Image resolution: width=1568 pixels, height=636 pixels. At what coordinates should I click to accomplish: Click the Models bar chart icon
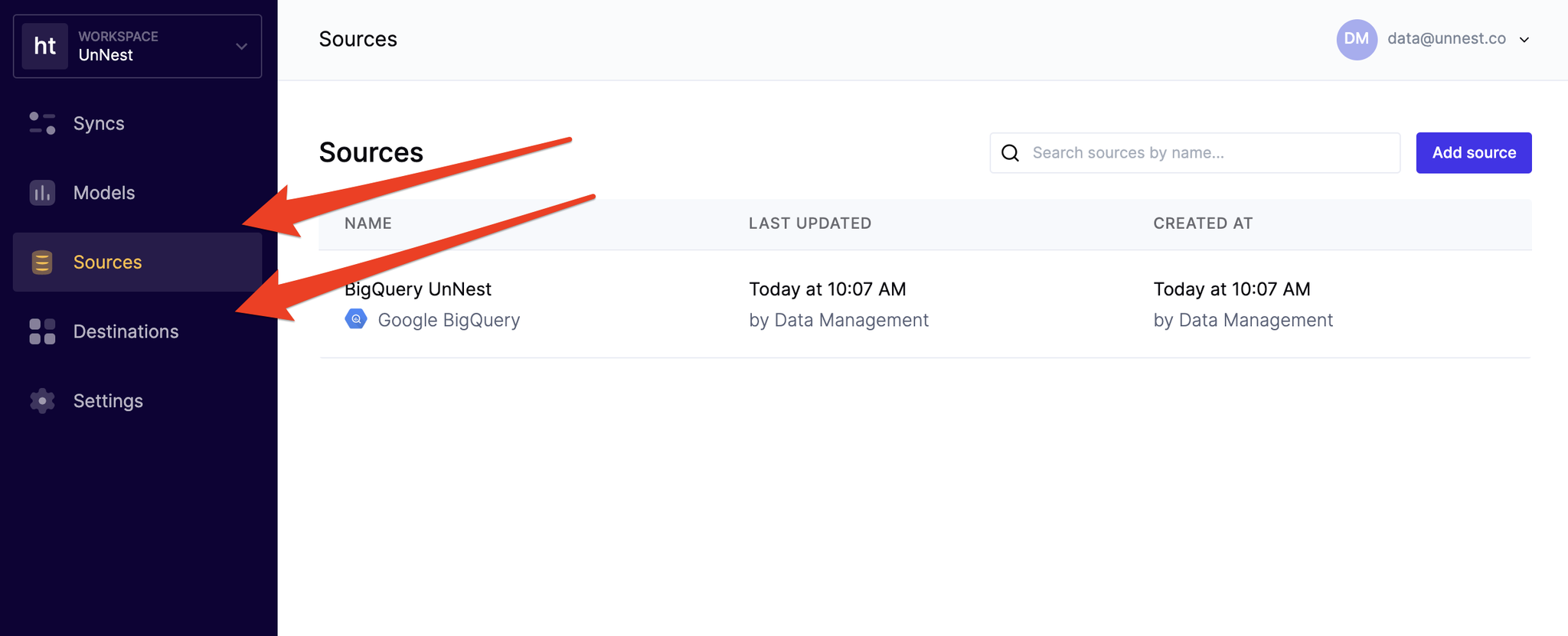tap(42, 193)
